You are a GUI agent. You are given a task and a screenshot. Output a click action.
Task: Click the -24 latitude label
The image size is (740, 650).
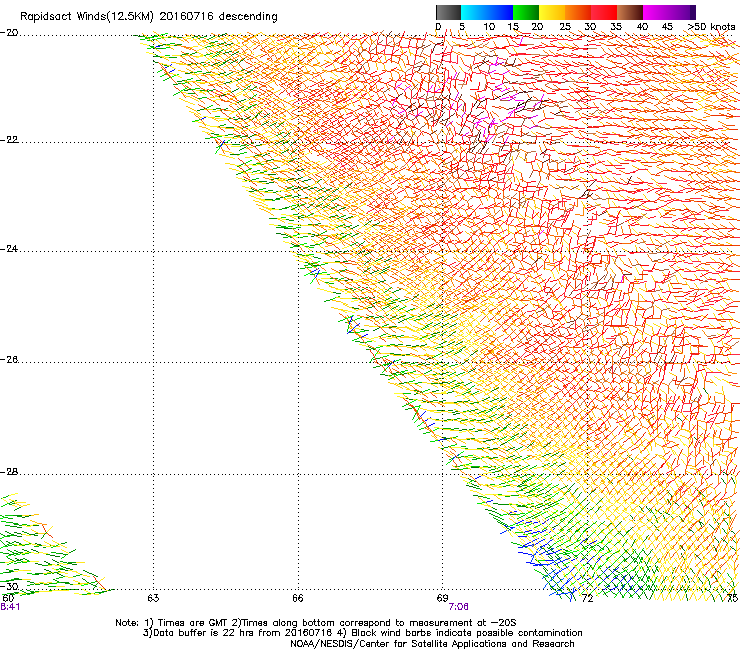click(9, 249)
